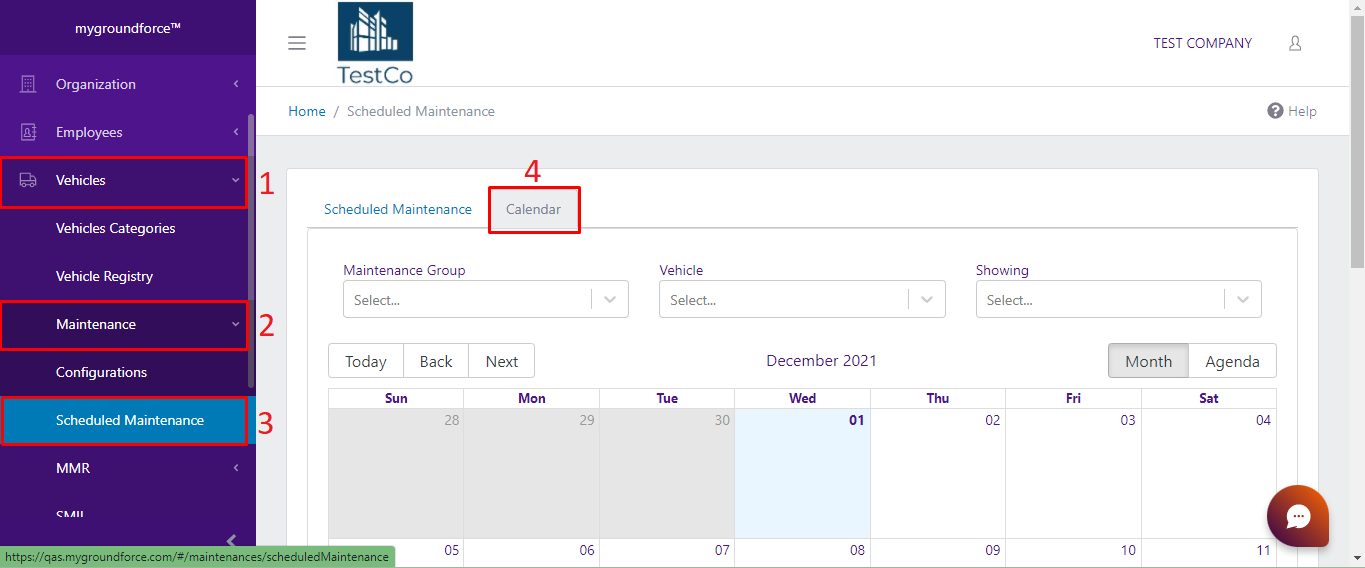Open the Showing select dropdown
The height and width of the screenshot is (568, 1365).
[x=1119, y=299]
